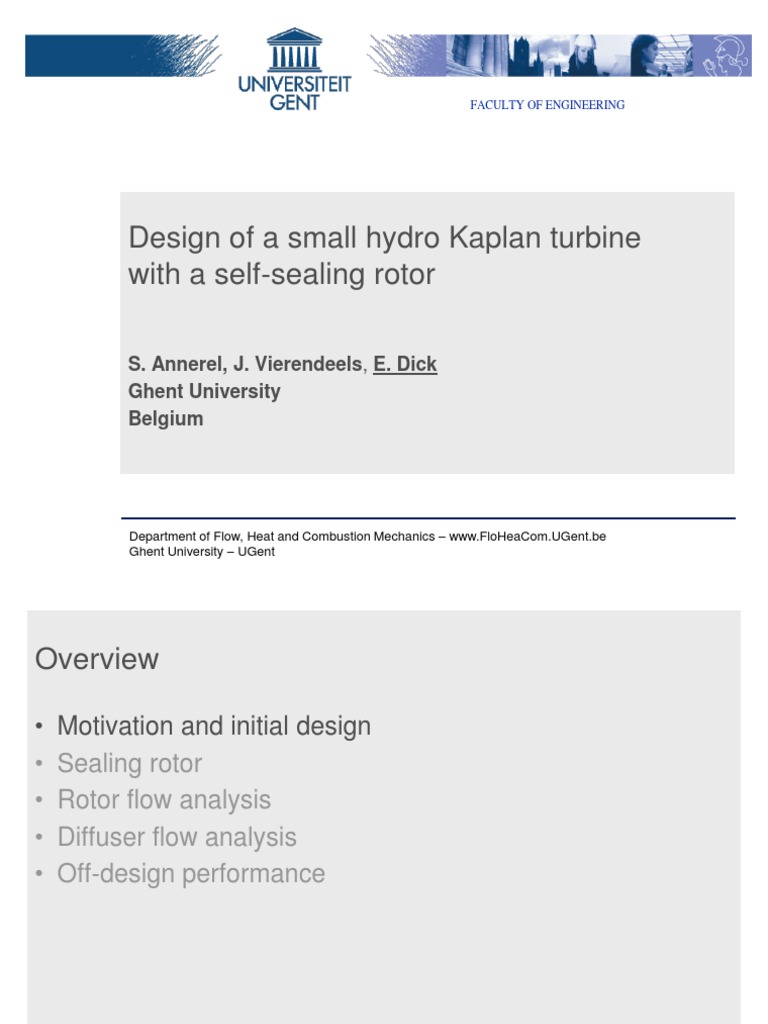This screenshot has width=768, height=1024.
Task: Click the Overview slide heading
Action: pyautogui.click(x=97, y=658)
